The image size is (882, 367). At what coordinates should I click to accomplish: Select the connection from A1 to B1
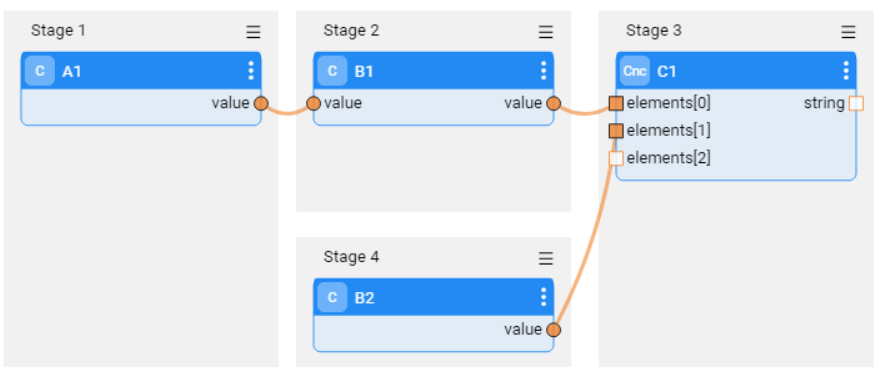click(x=287, y=113)
